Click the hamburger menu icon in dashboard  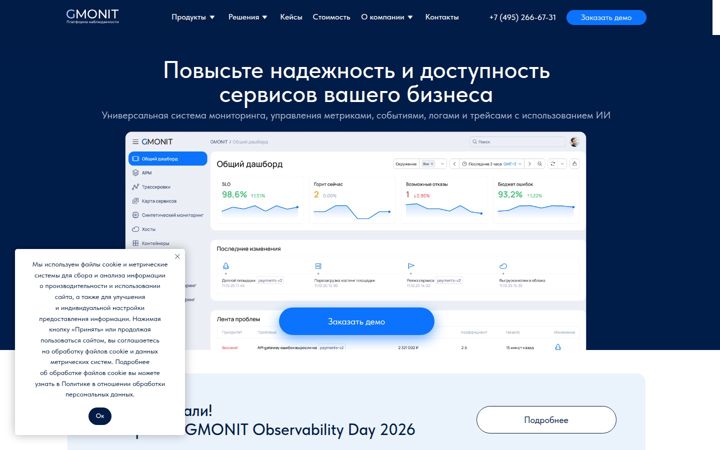coord(135,141)
